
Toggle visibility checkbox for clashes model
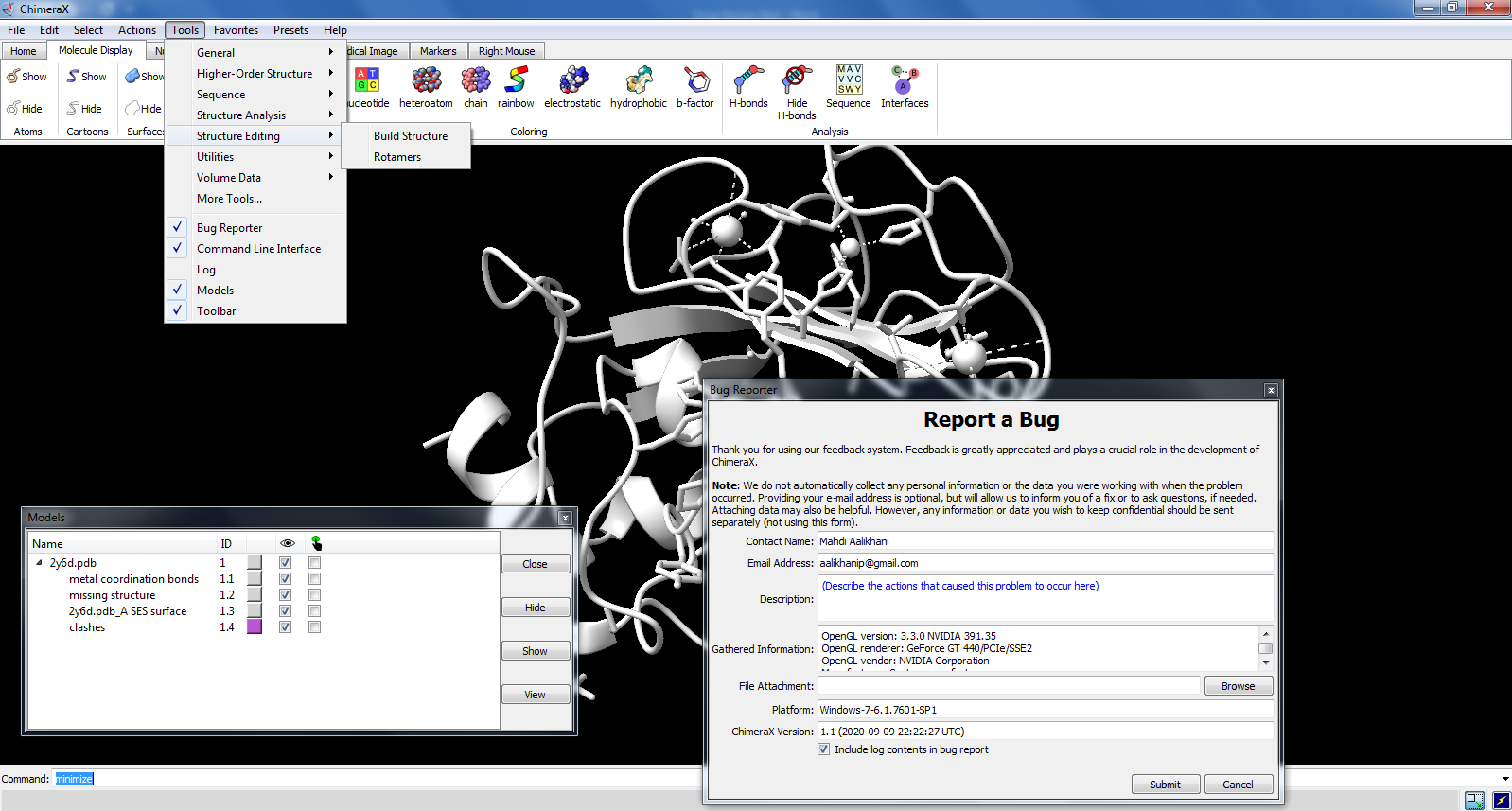pos(285,627)
